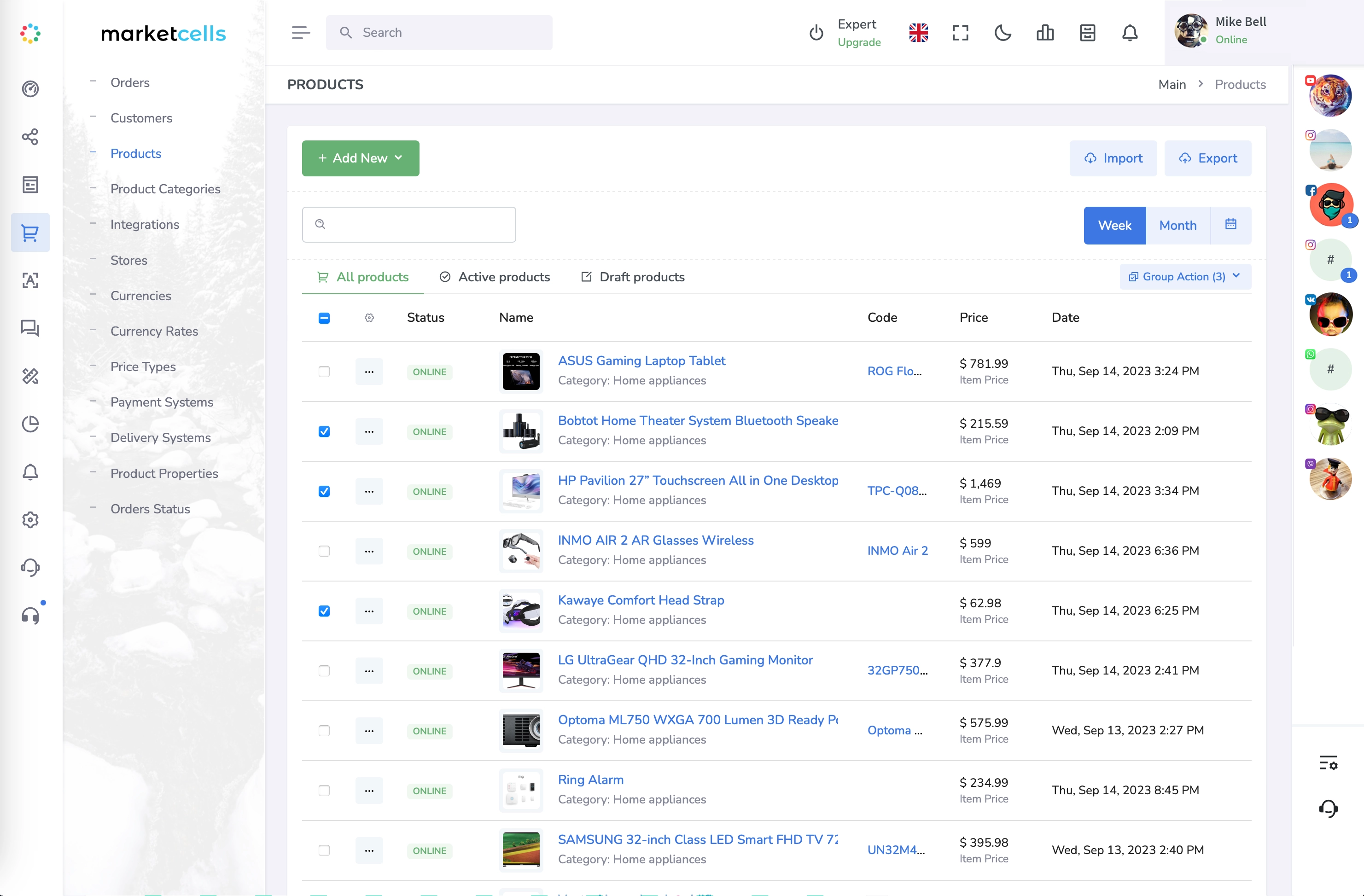This screenshot has width=1364, height=896.
Task: Switch to Active products tab
Action: point(495,277)
